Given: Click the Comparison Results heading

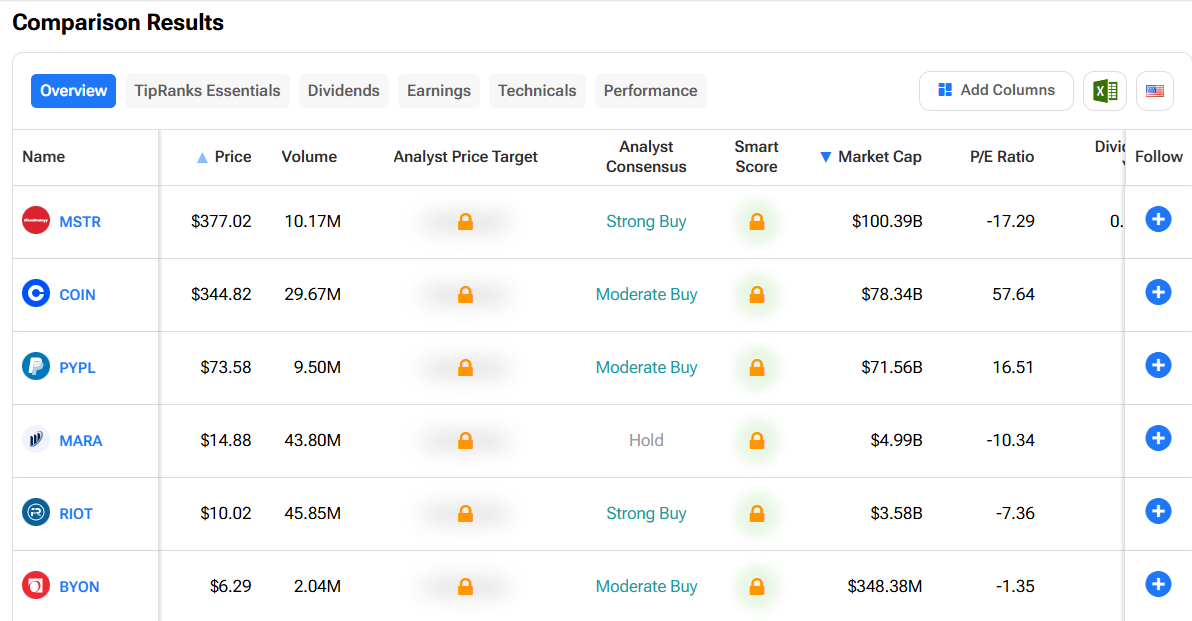Looking at the screenshot, I should tap(118, 23).
